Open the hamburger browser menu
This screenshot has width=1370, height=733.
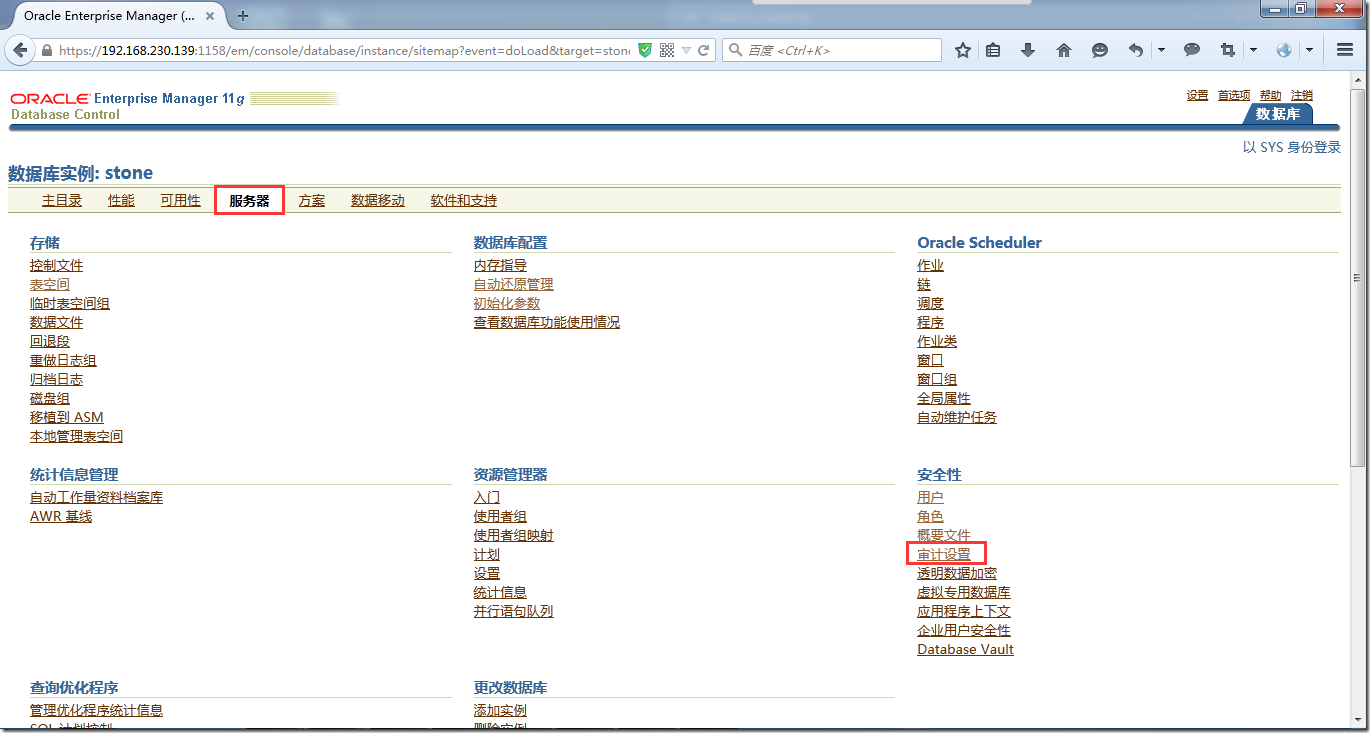[x=1345, y=50]
